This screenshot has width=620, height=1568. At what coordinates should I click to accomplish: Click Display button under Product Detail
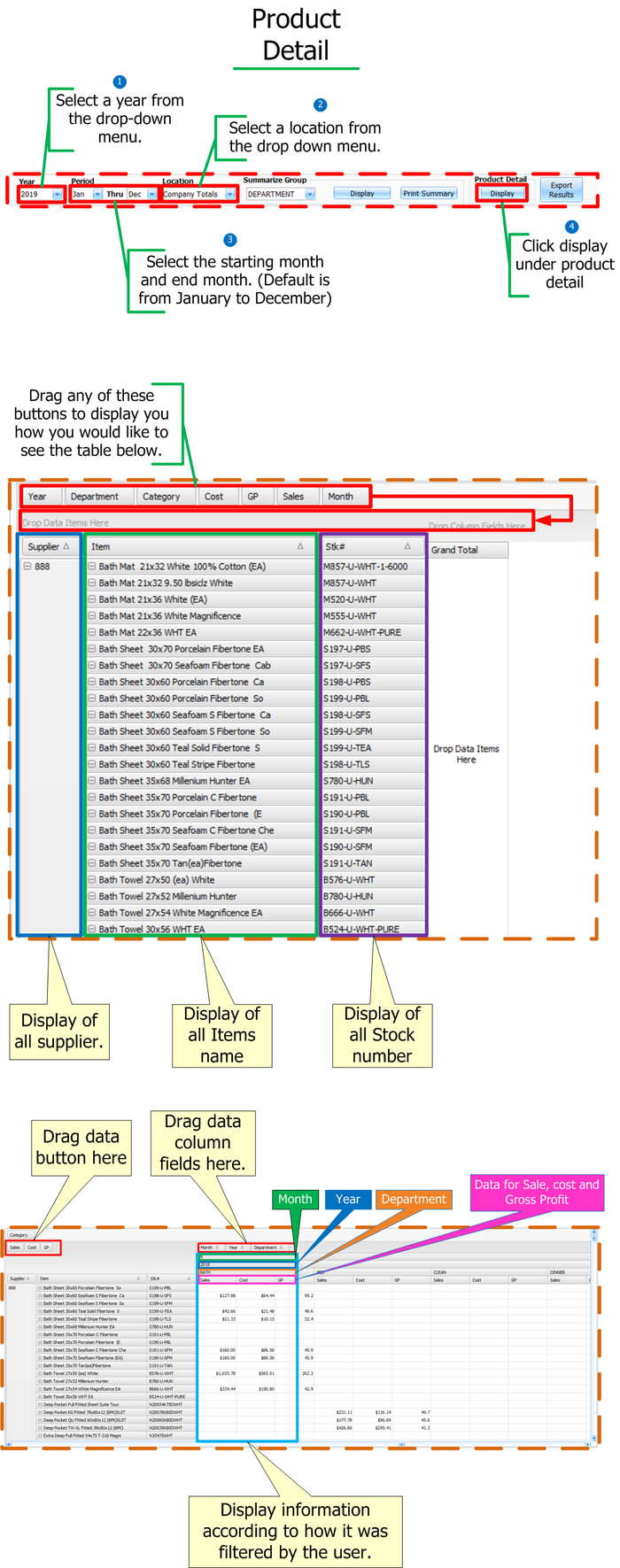502,193
